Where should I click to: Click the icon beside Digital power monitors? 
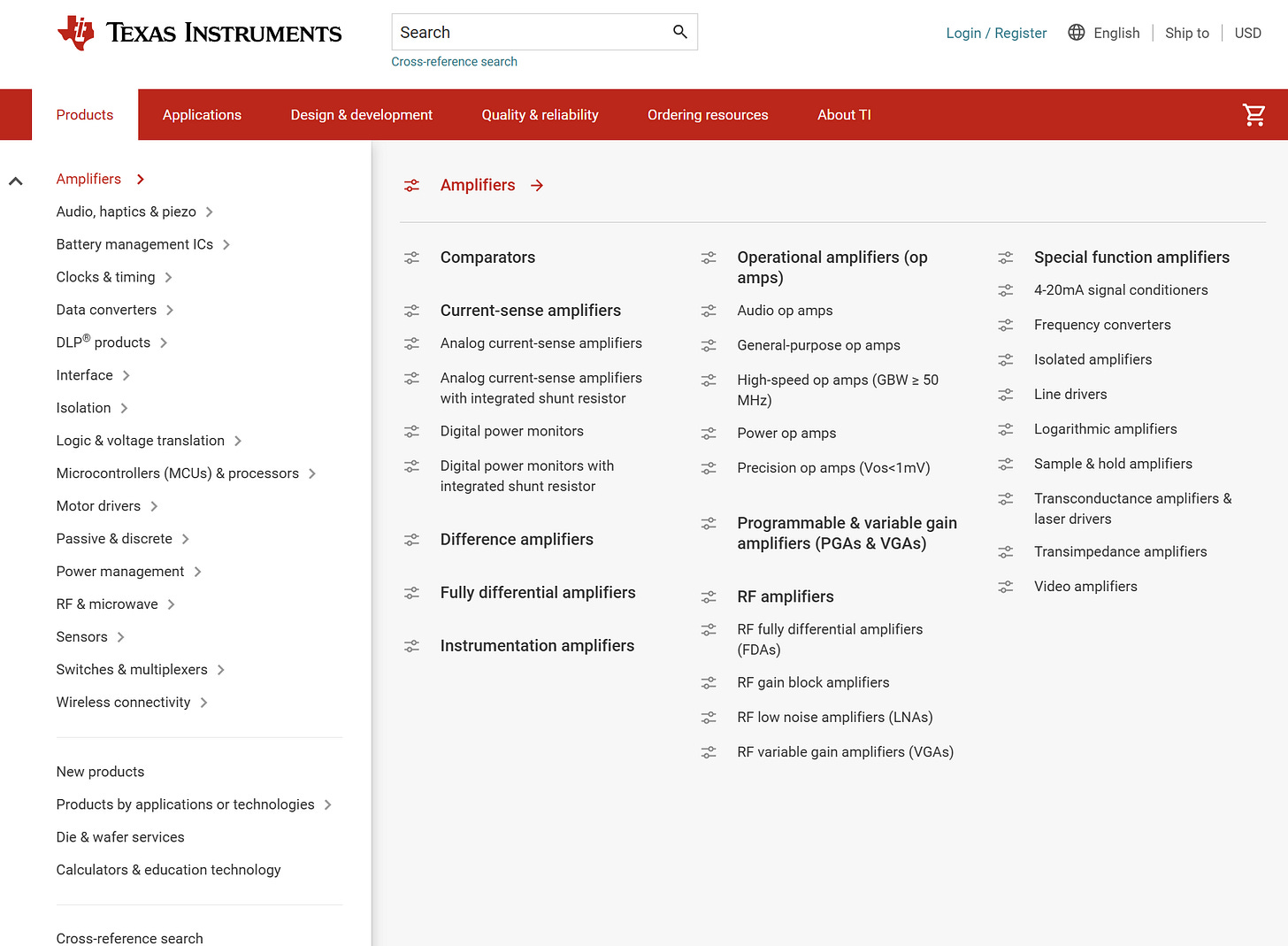[411, 431]
